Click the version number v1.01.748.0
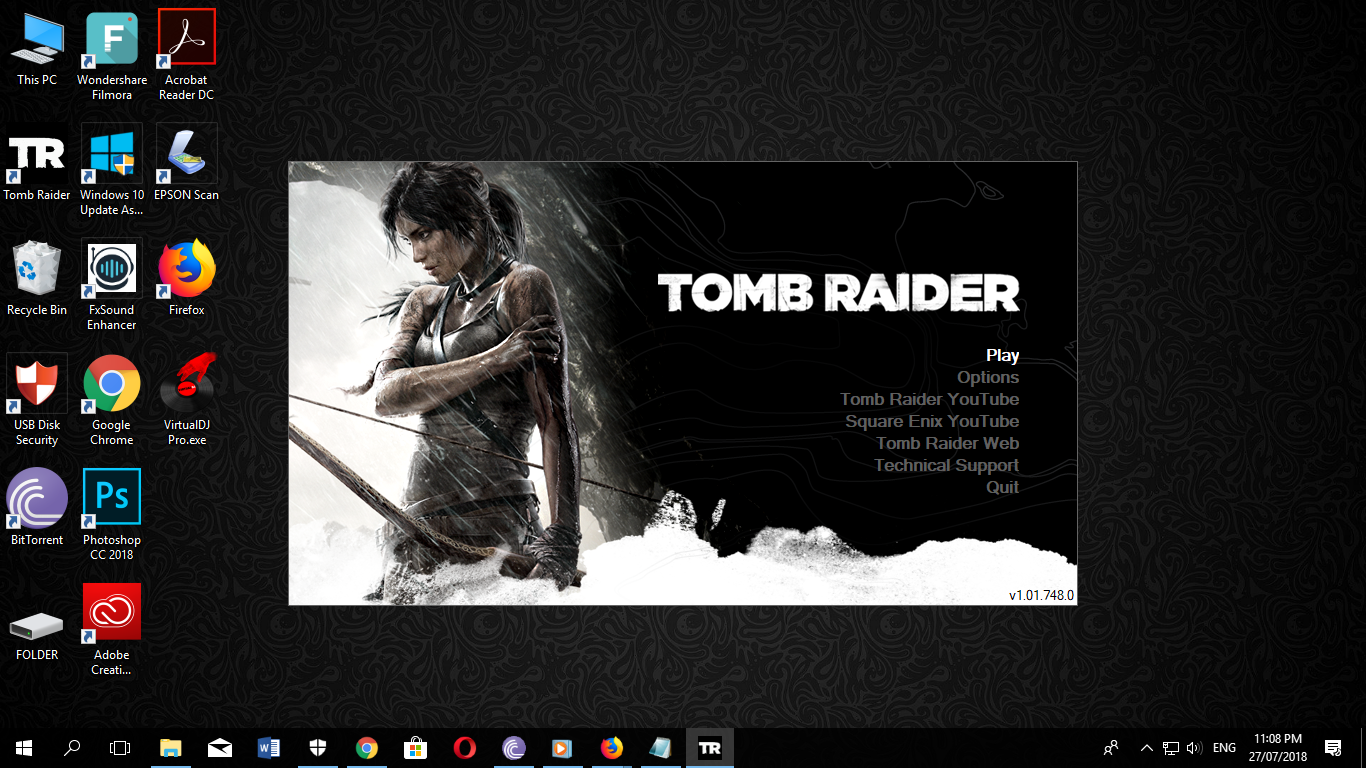The width and height of the screenshot is (1366, 768). pos(1041,595)
